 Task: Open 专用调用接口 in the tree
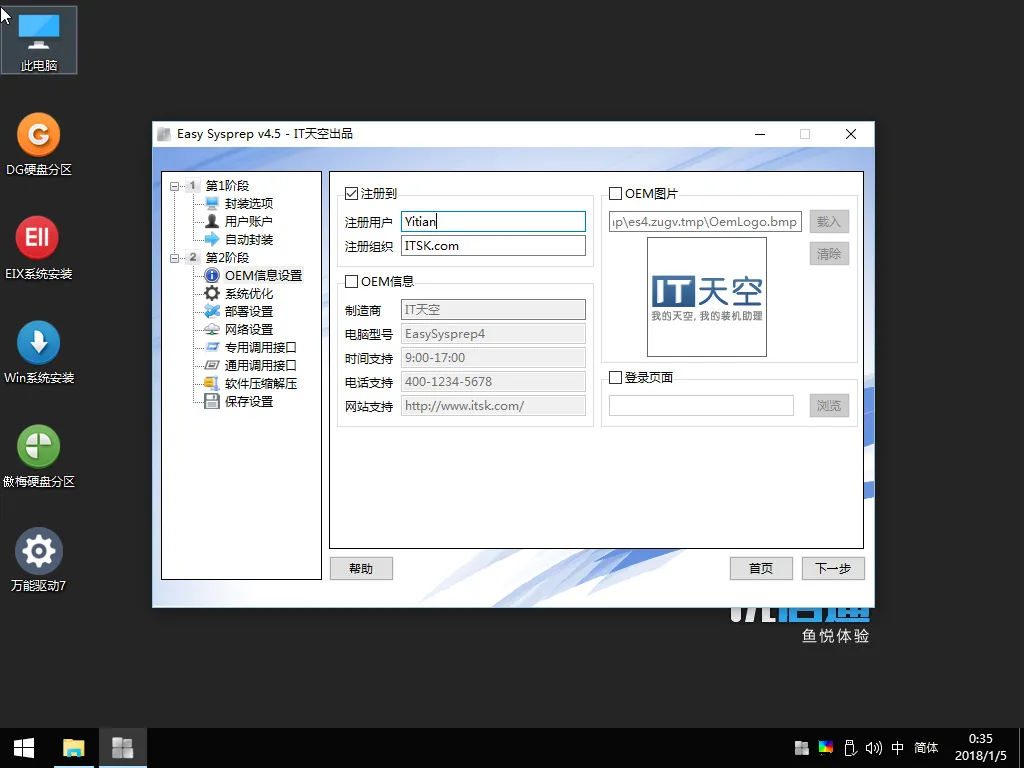261,347
